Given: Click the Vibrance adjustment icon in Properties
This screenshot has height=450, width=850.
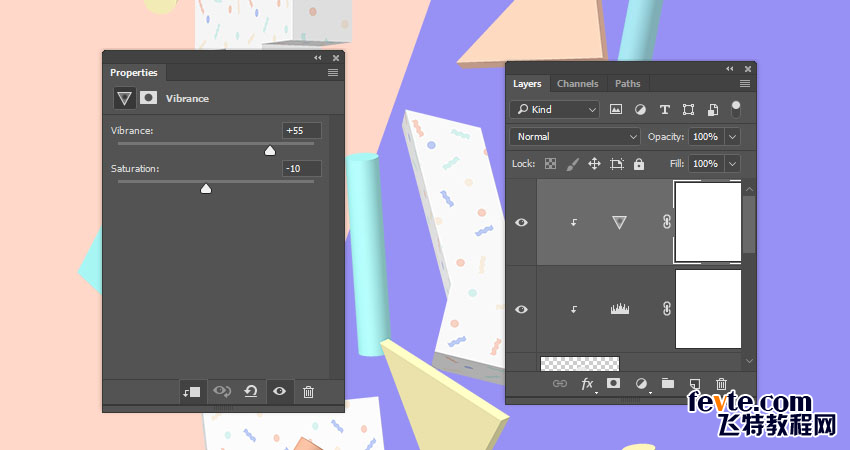Looking at the screenshot, I should (x=124, y=98).
